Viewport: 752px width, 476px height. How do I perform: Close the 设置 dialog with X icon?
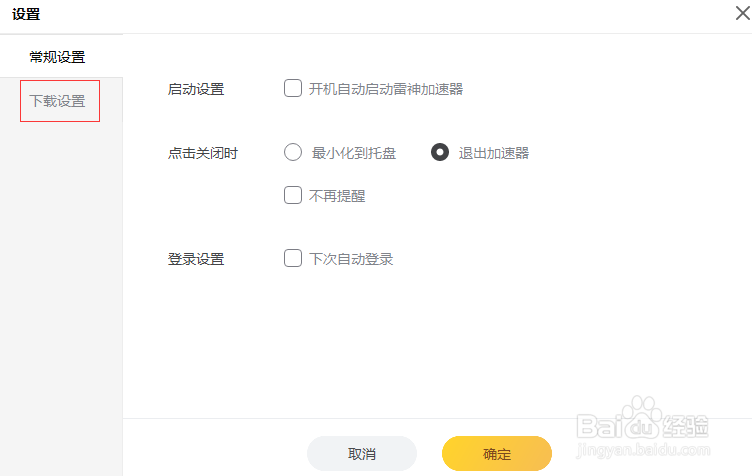(x=742, y=13)
